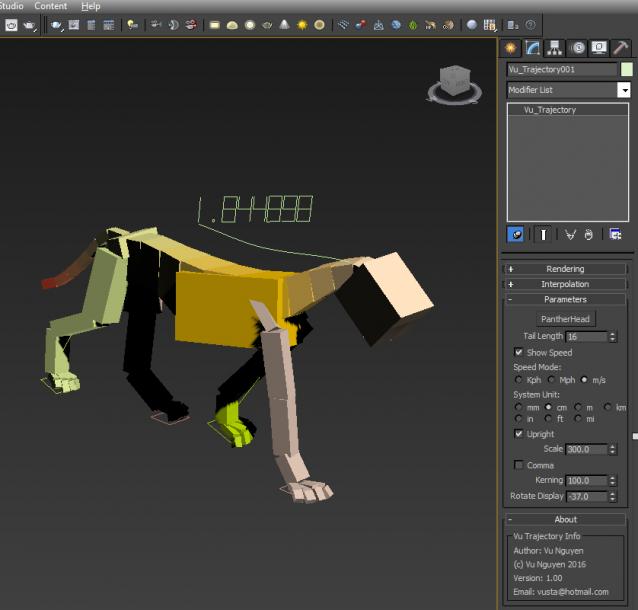Image resolution: width=638 pixels, height=610 pixels.
Task: Click the PantherHead pick button
Action: coord(565,319)
